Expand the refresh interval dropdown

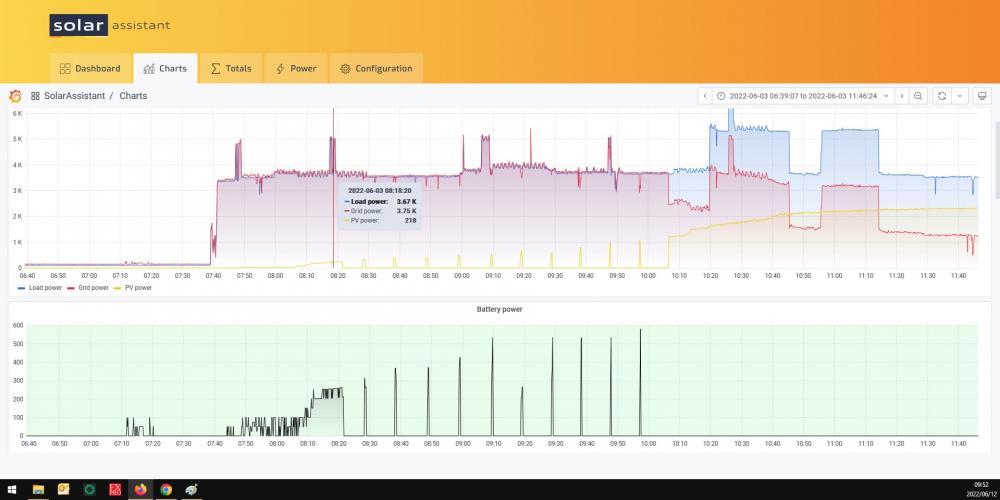(960, 96)
